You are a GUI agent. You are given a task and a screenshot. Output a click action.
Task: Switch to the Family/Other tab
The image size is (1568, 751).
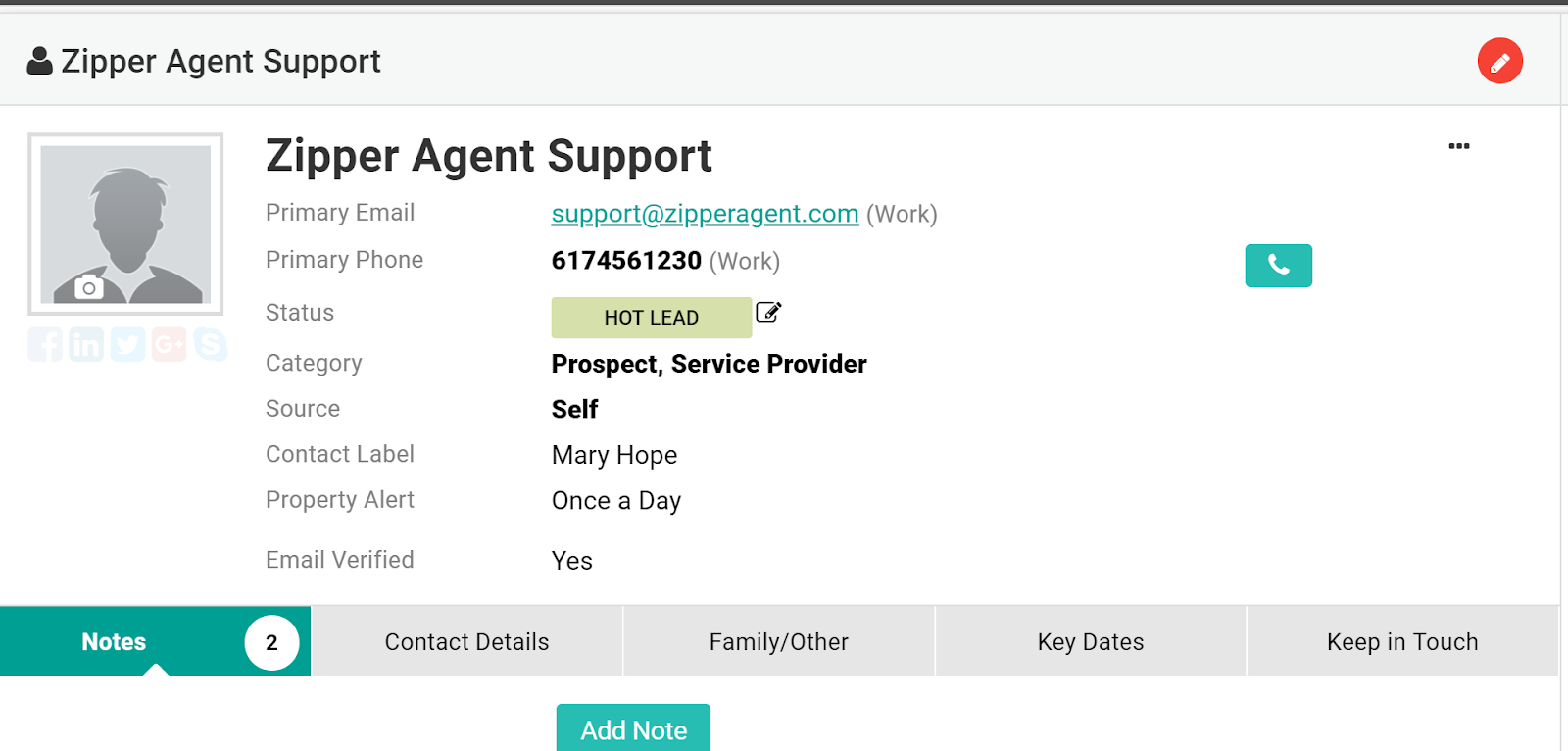(779, 641)
